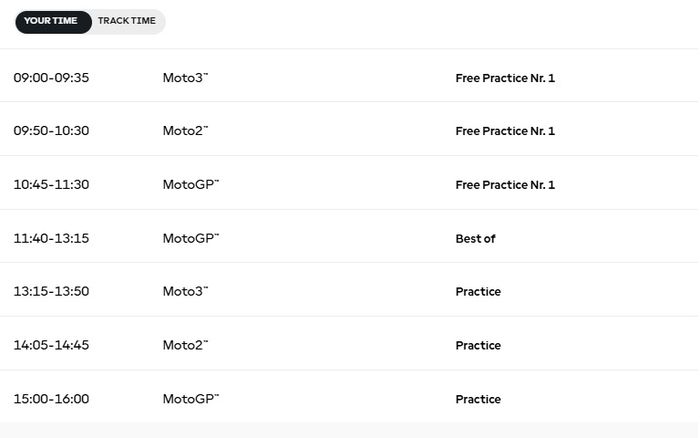The image size is (700, 438).
Task: Select the 15:00-16:00 time slot
Action: coord(51,399)
